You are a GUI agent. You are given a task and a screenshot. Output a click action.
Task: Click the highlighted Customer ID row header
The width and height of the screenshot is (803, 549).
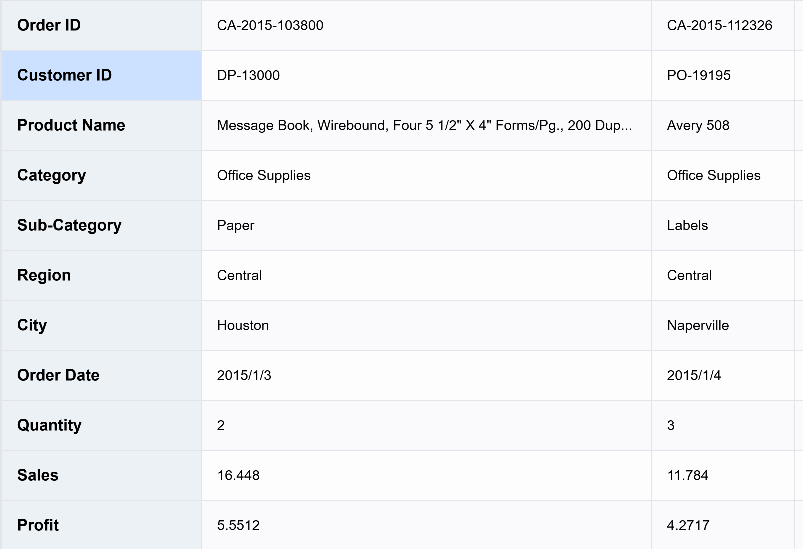[100, 75]
